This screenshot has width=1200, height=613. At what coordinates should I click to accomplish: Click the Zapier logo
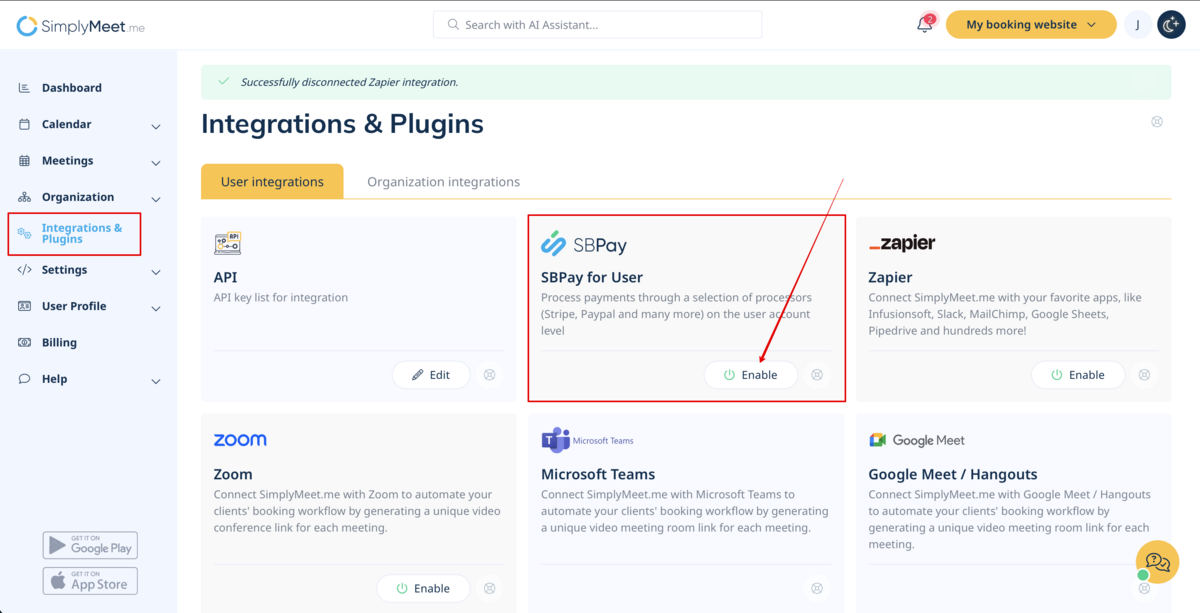[x=902, y=243]
